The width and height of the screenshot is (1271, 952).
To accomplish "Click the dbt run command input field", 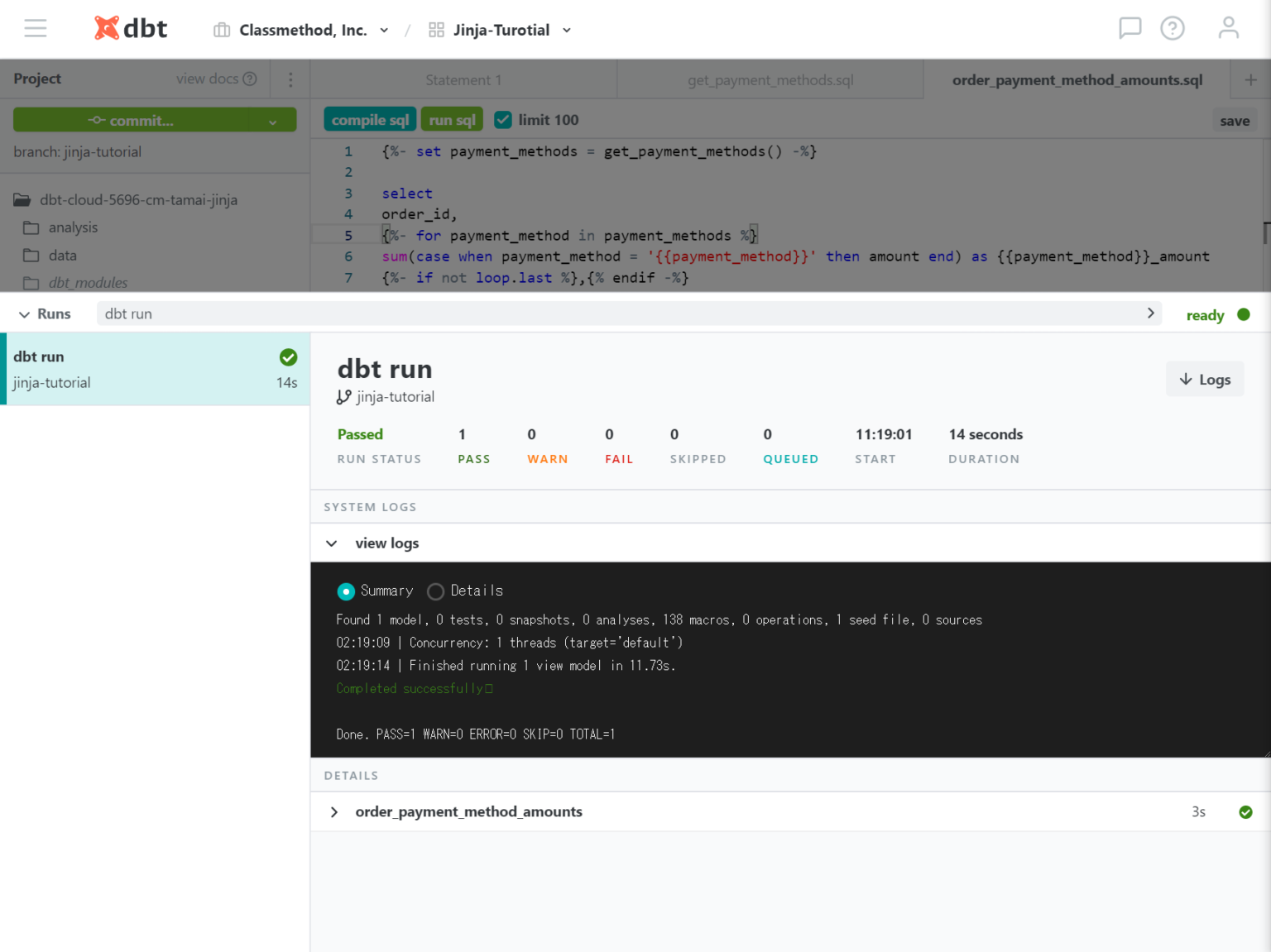I will click(621, 314).
